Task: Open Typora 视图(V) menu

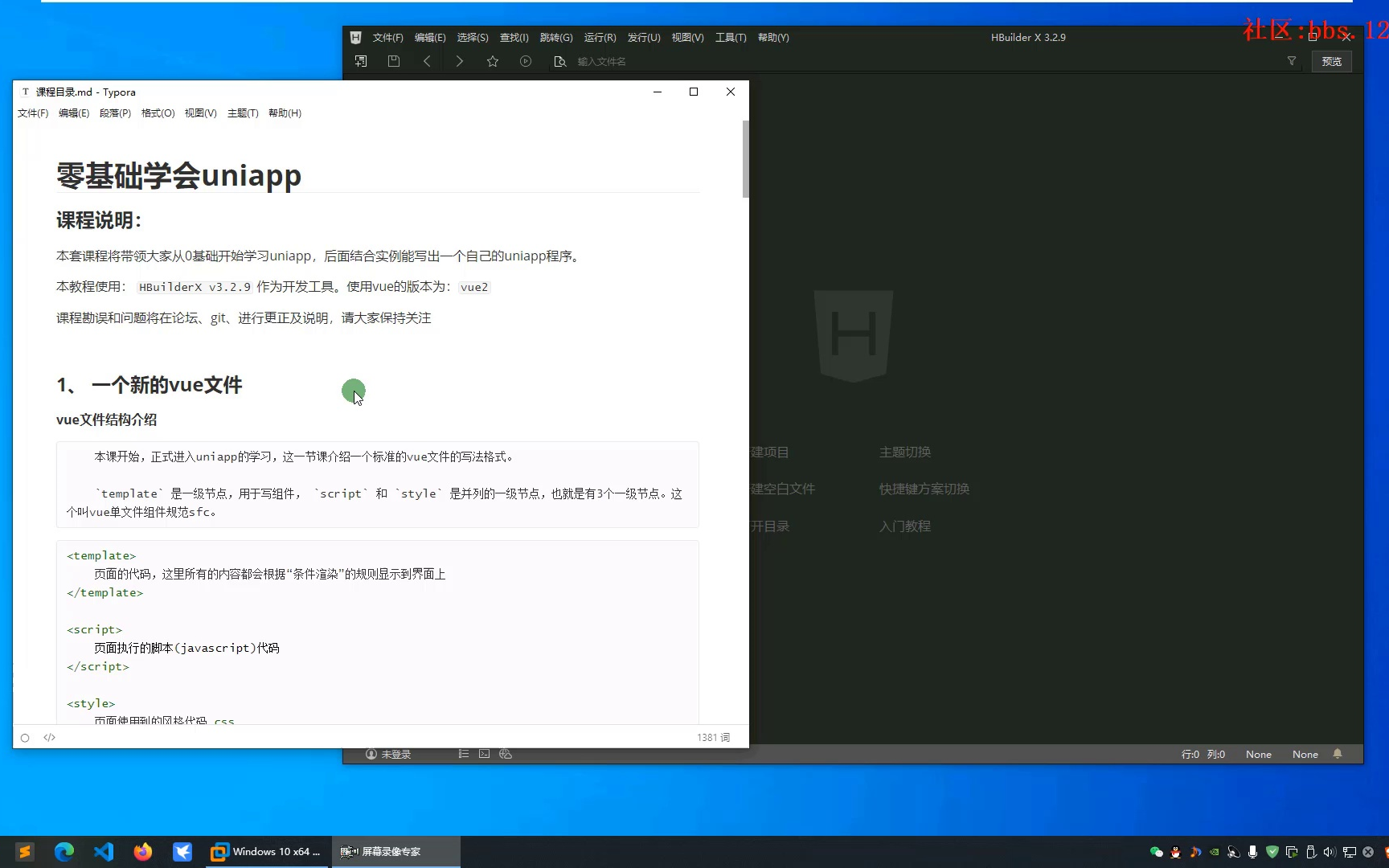Action: (200, 113)
